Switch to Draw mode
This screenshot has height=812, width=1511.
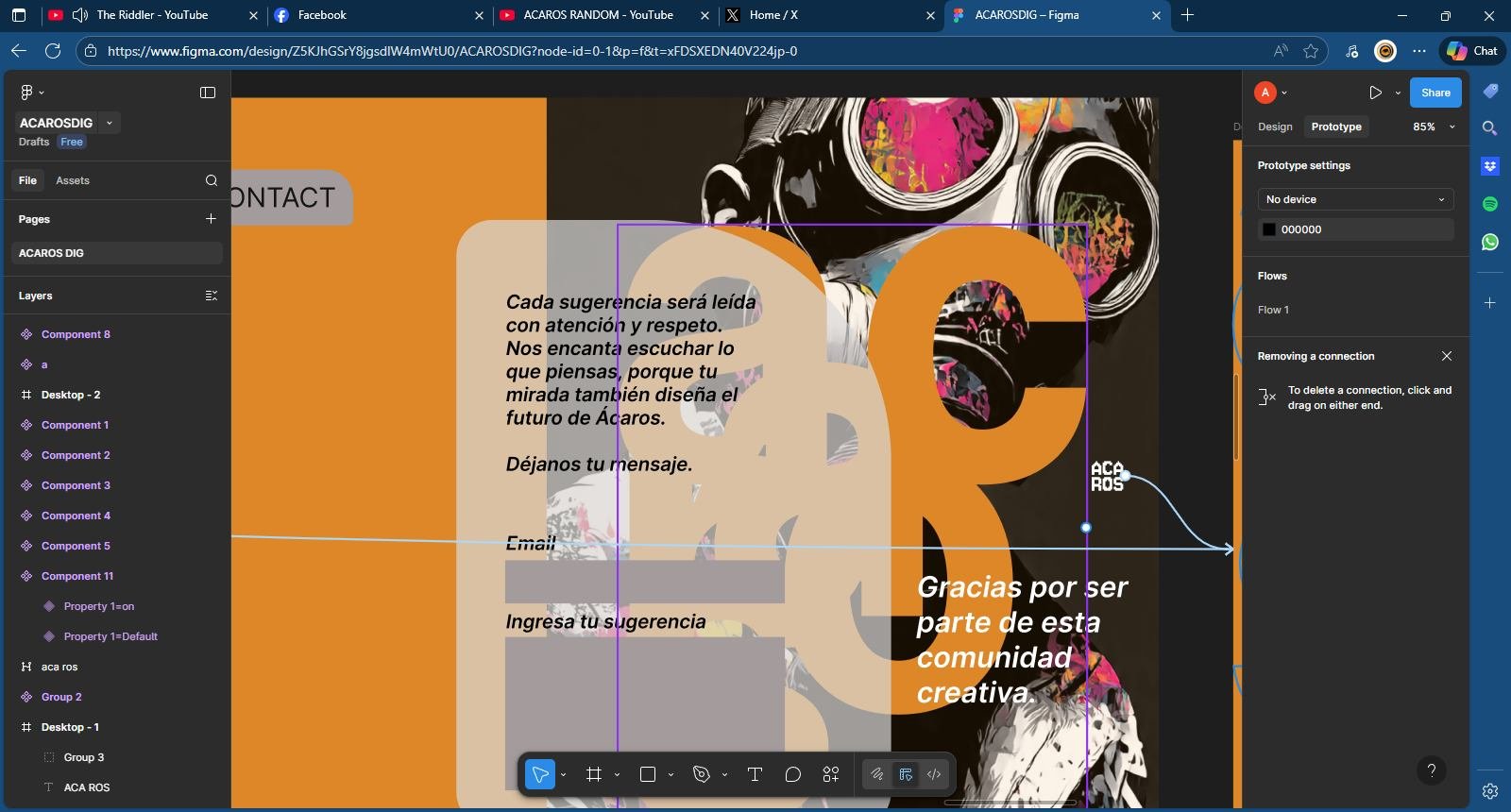[x=877, y=774]
